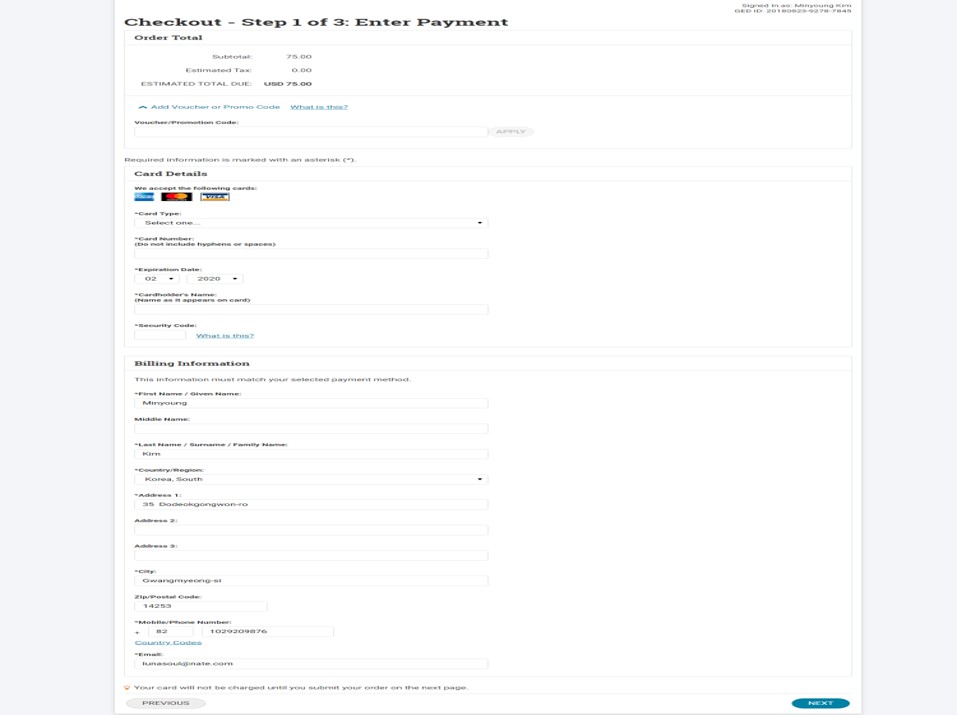Screen dimensions: 957x715
Task: Click the Next button
Action: click(x=820, y=703)
